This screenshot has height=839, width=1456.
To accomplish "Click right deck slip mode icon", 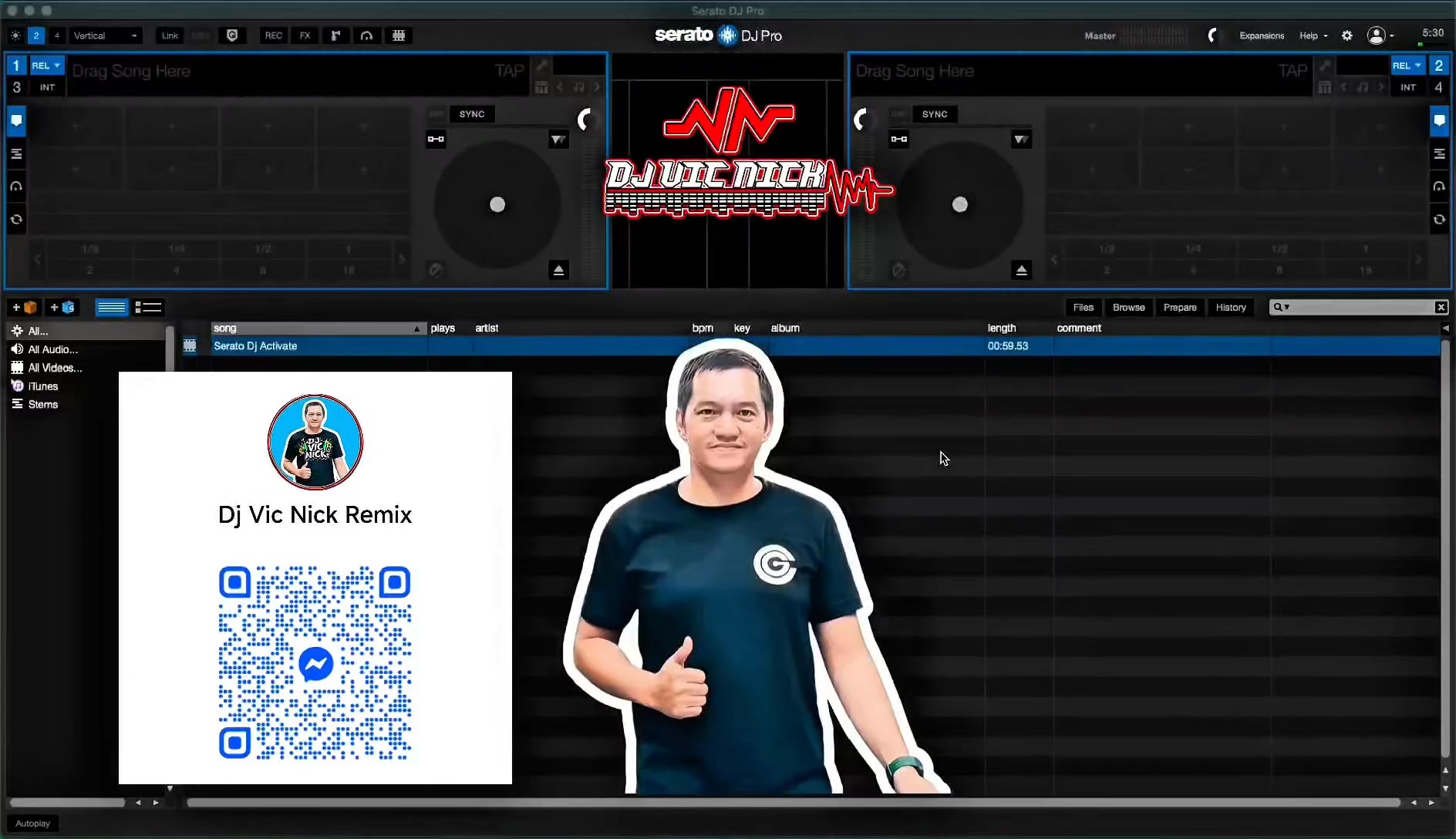I will (1021, 139).
